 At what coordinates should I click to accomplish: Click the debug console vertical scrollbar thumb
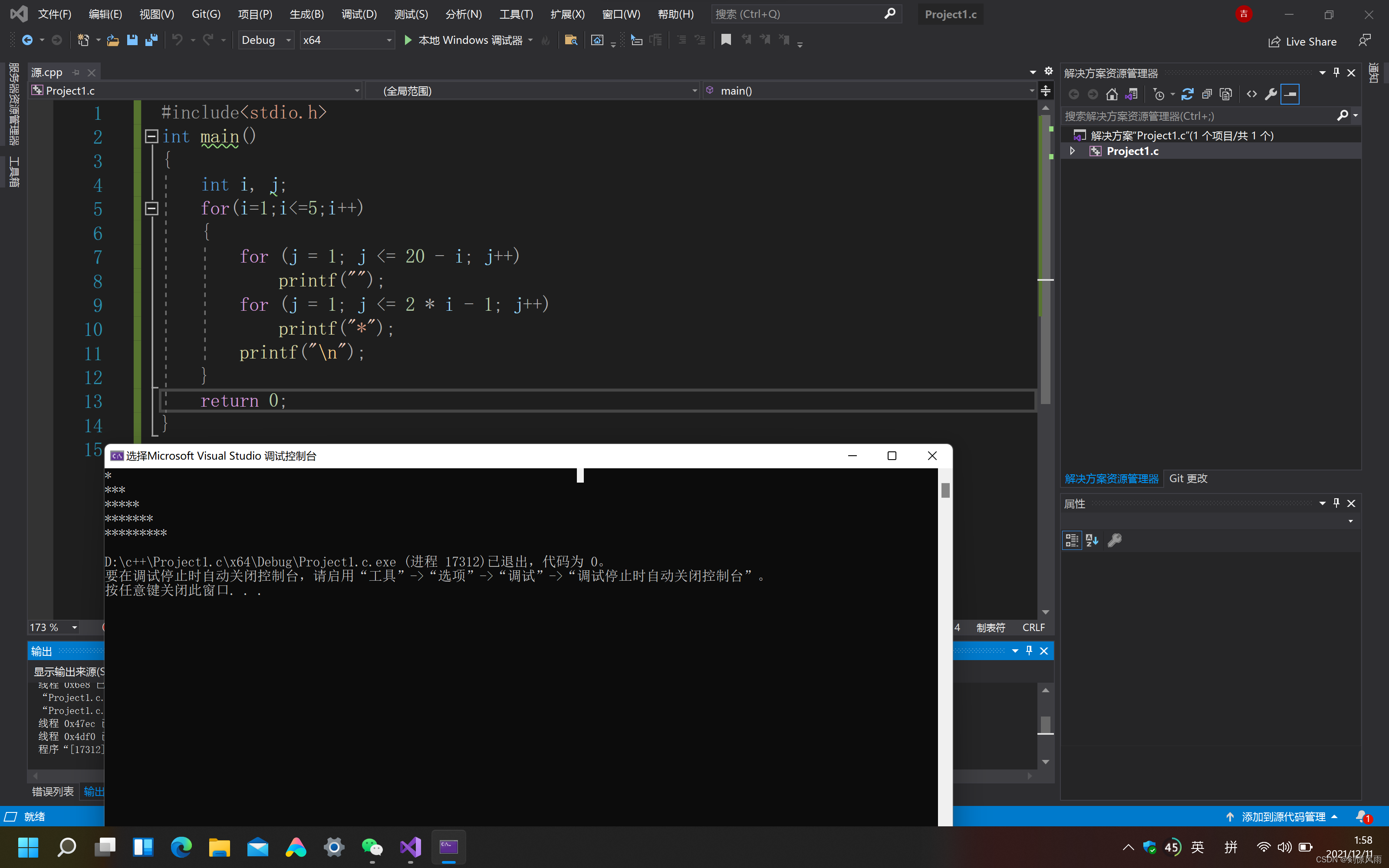(x=945, y=490)
